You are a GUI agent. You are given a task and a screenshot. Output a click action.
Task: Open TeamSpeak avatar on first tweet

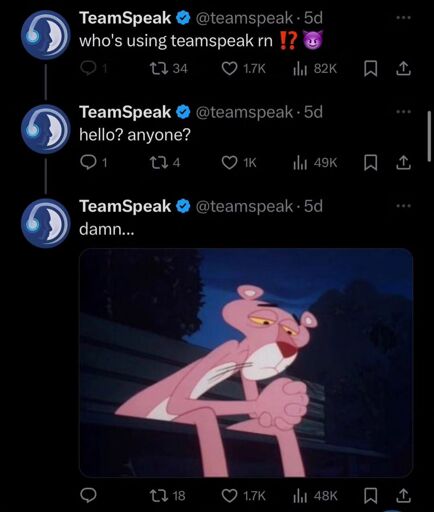click(x=46, y=35)
